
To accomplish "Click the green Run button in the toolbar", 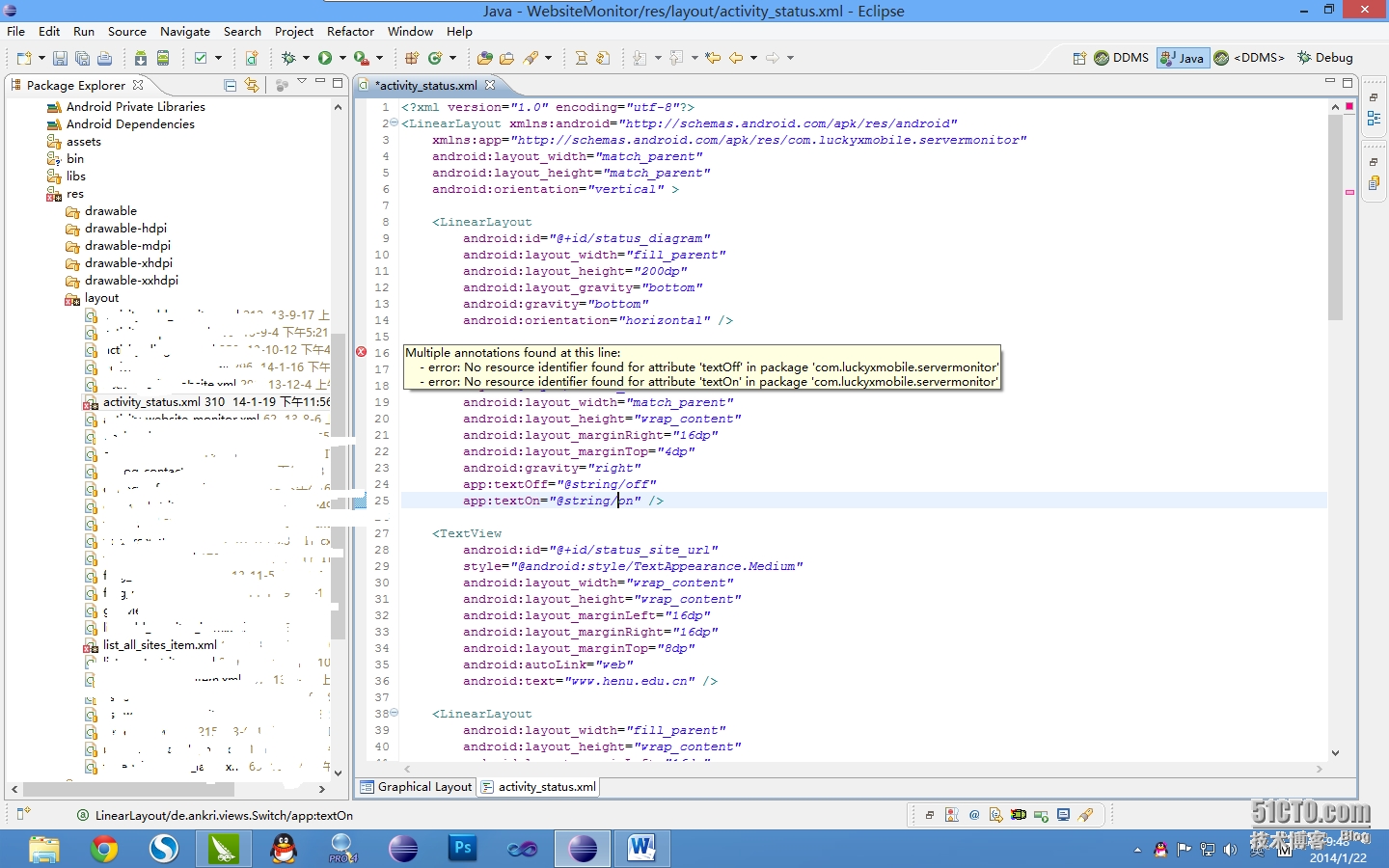I will pos(325,58).
